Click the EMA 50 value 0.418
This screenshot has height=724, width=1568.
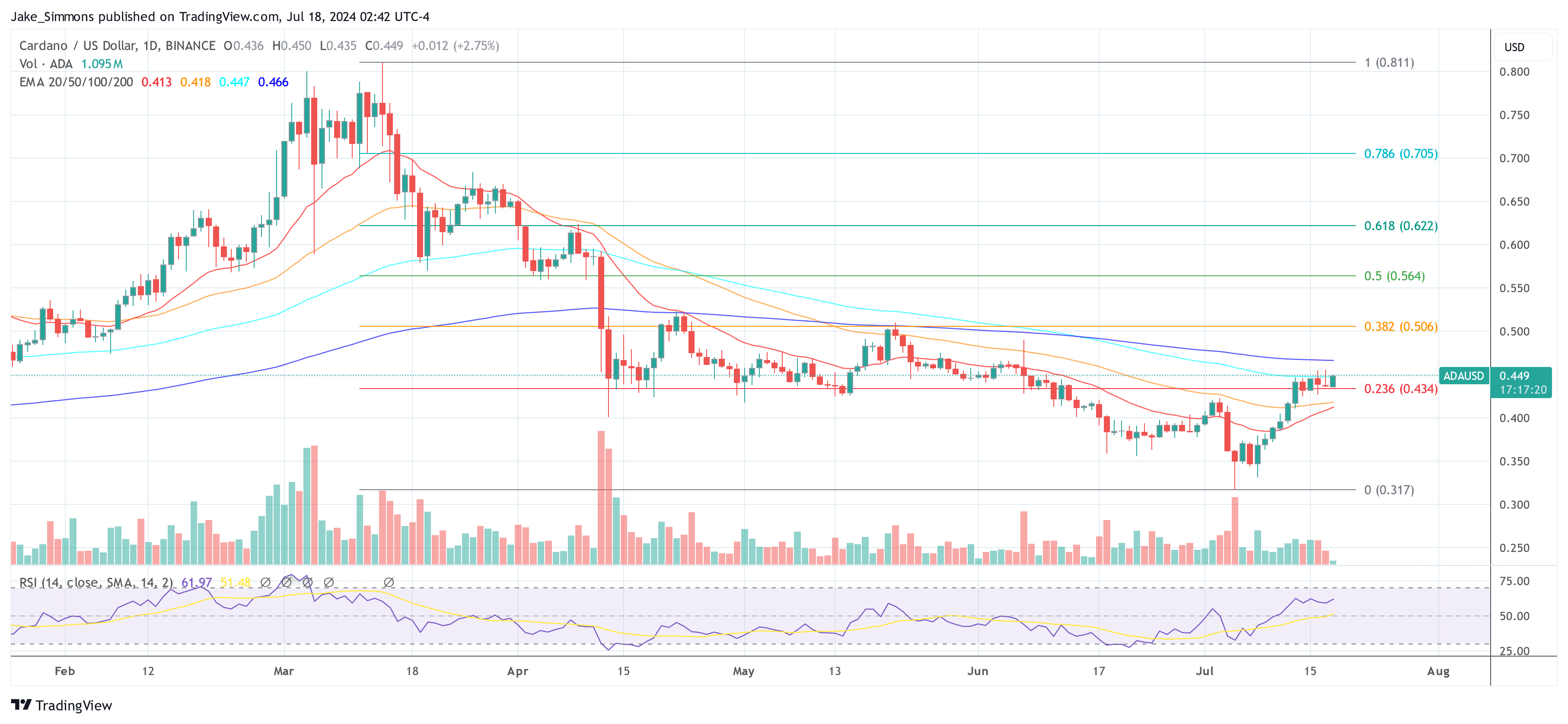point(195,82)
